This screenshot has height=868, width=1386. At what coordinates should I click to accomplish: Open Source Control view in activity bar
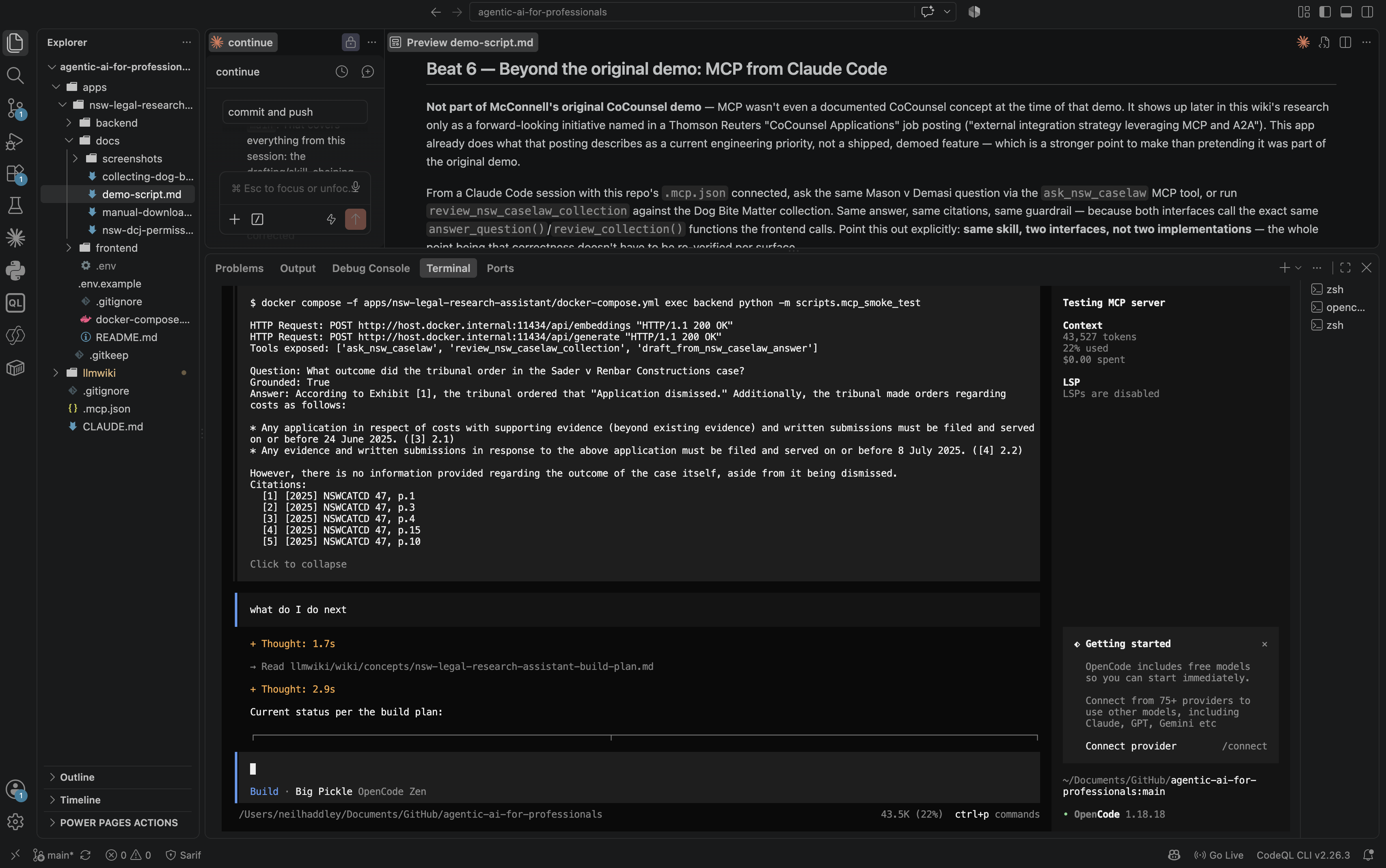[x=15, y=108]
